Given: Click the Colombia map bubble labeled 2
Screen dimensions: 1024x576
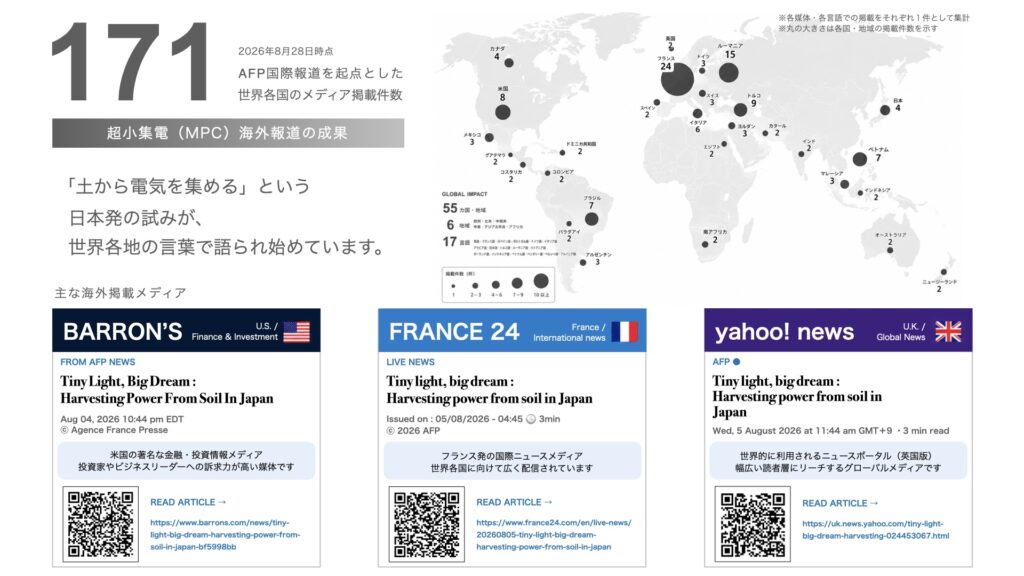Looking at the screenshot, I should pyautogui.click(x=547, y=173).
